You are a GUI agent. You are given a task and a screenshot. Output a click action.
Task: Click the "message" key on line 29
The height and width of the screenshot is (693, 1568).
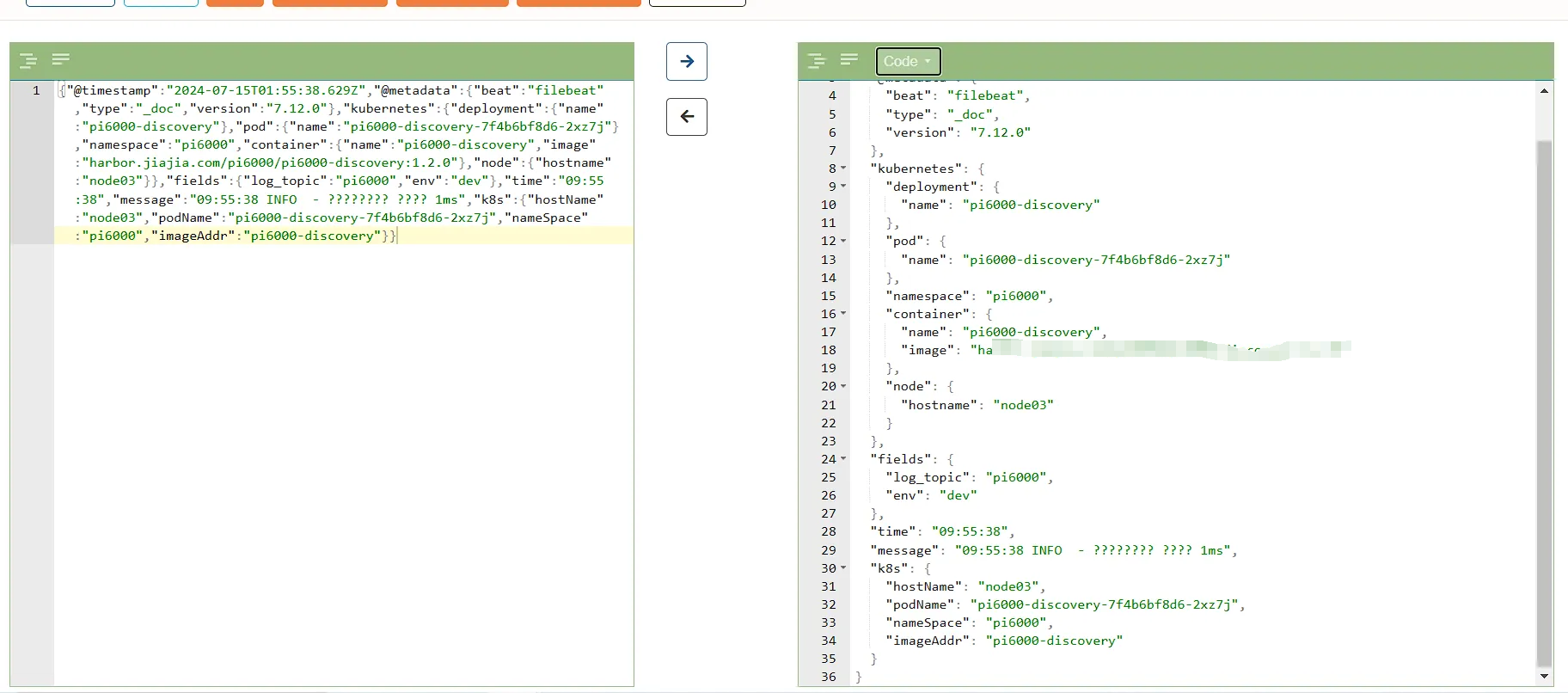pos(904,550)
